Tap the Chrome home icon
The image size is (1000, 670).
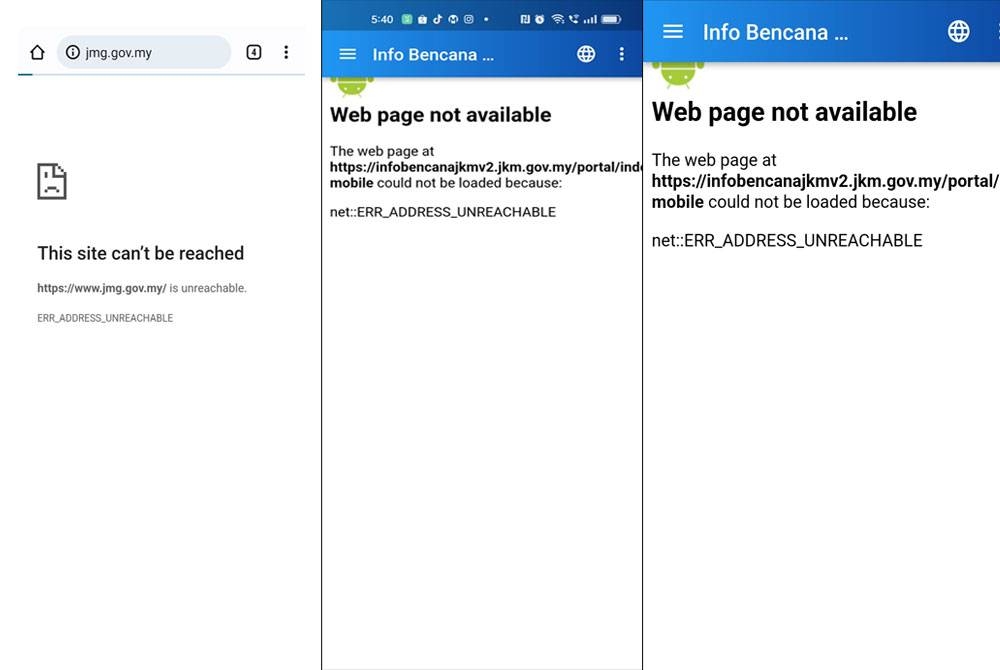[37, 53]
